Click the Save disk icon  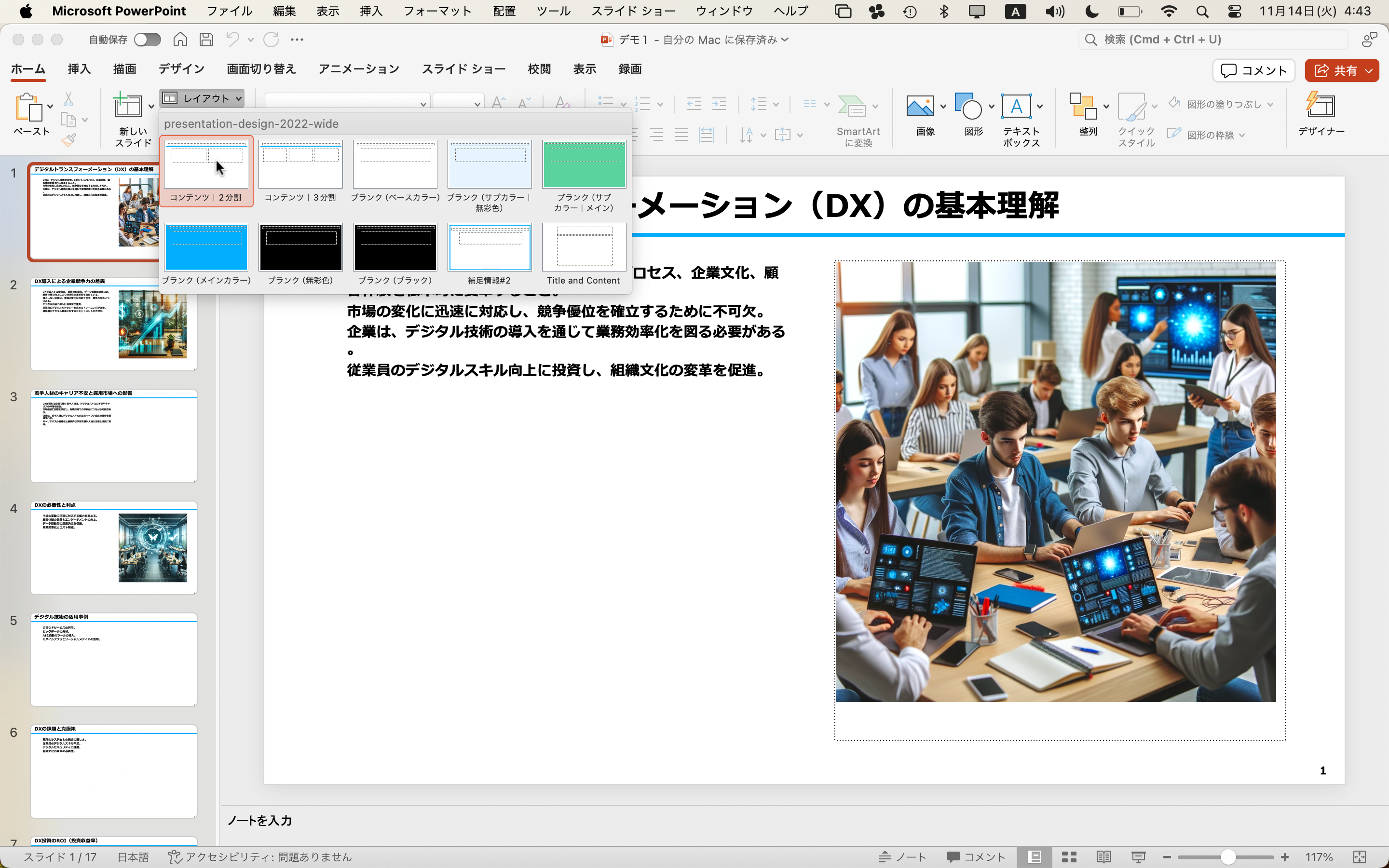coord(206,39)
